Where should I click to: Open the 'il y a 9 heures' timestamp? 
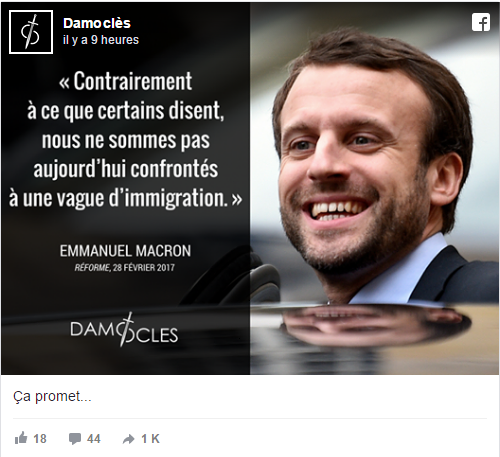(101, 40)
